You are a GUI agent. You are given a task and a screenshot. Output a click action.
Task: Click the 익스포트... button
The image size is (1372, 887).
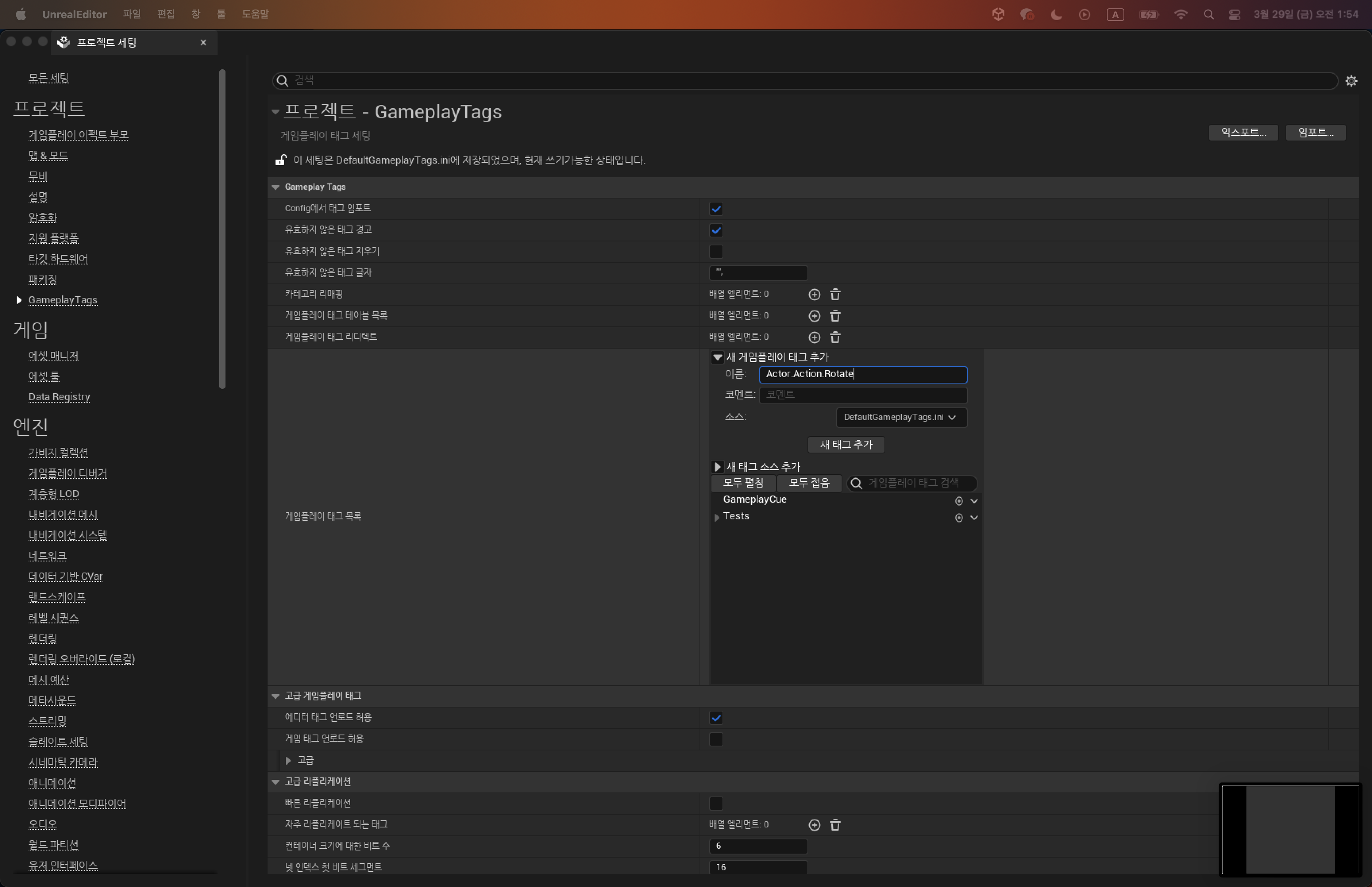coord(1243,133)
